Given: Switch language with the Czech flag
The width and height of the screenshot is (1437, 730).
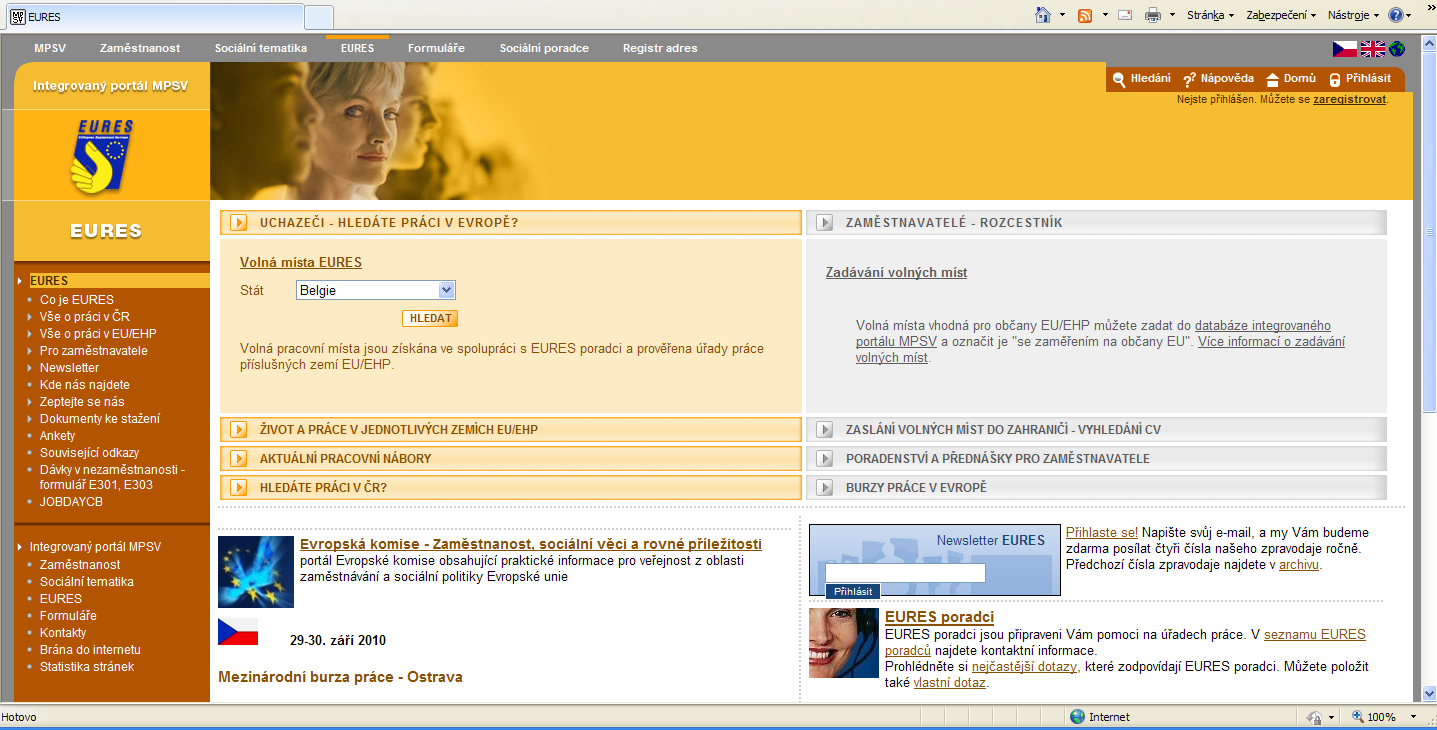Looking at the screenshot, I should (1345, 49).
